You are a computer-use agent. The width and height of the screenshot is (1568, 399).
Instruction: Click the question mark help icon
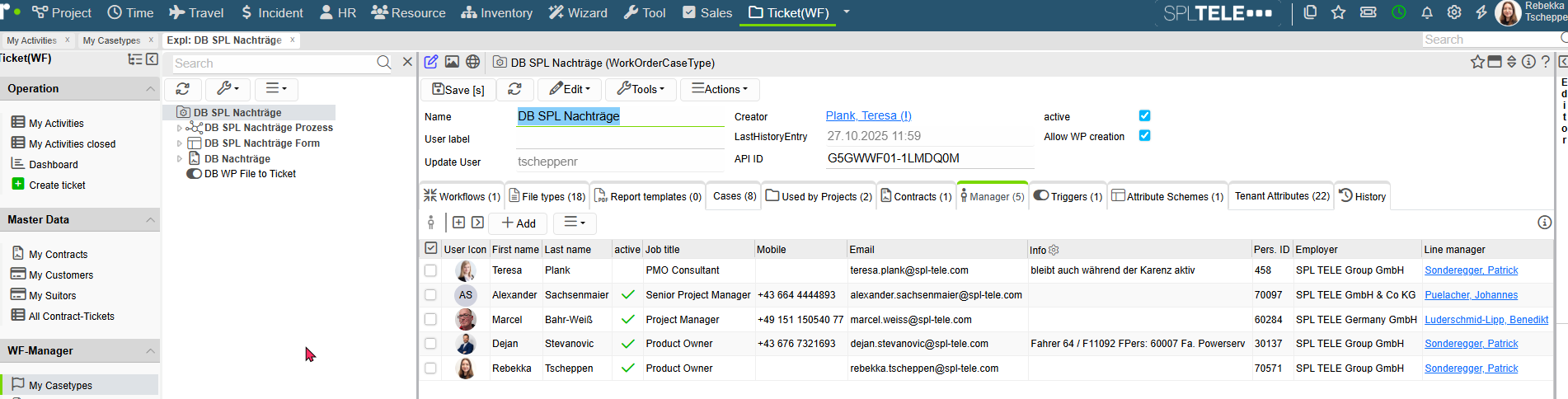pos(1546,62)
